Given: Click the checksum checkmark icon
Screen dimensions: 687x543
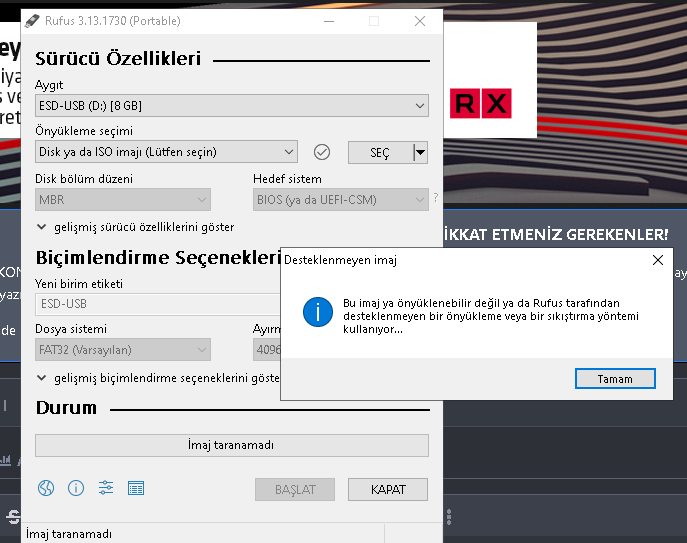Looking at the screenshot, I should [x=322, y=152].
